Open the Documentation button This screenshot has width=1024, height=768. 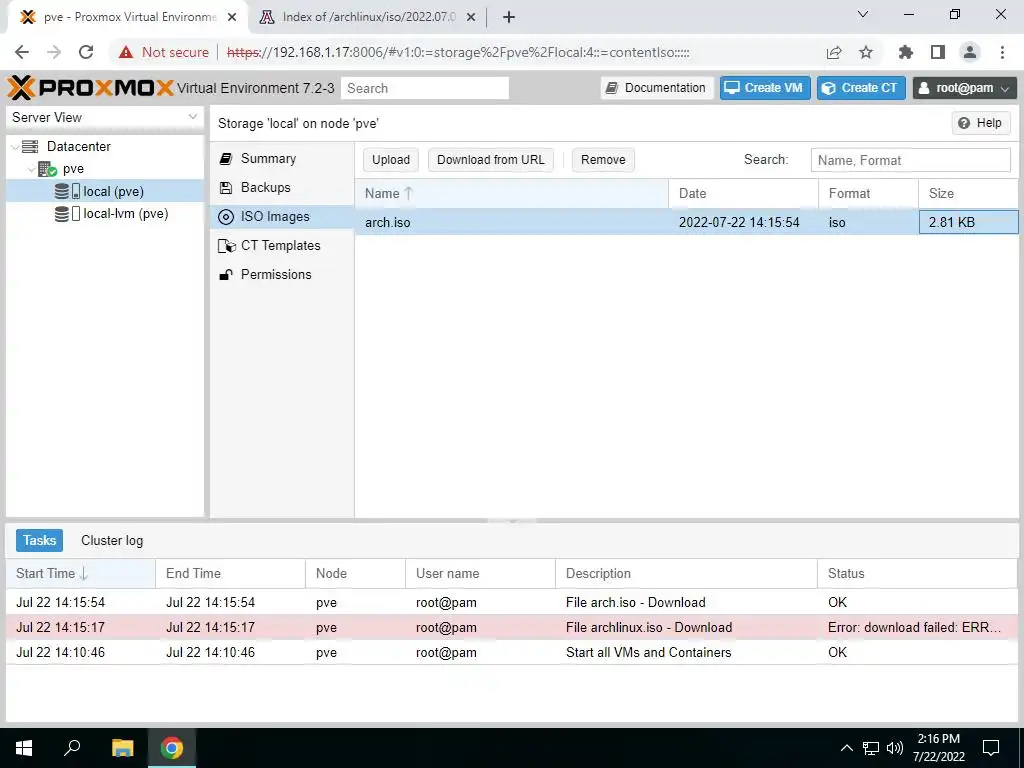[656, 88]
